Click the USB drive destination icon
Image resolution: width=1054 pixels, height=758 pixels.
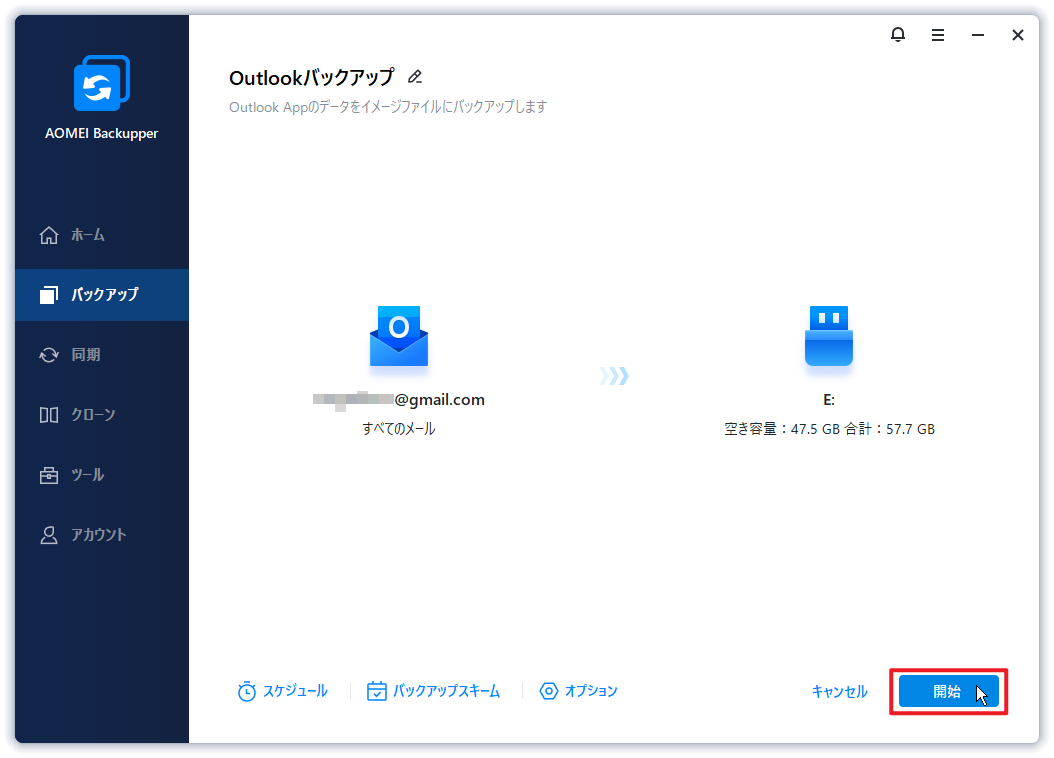(829, 336)
